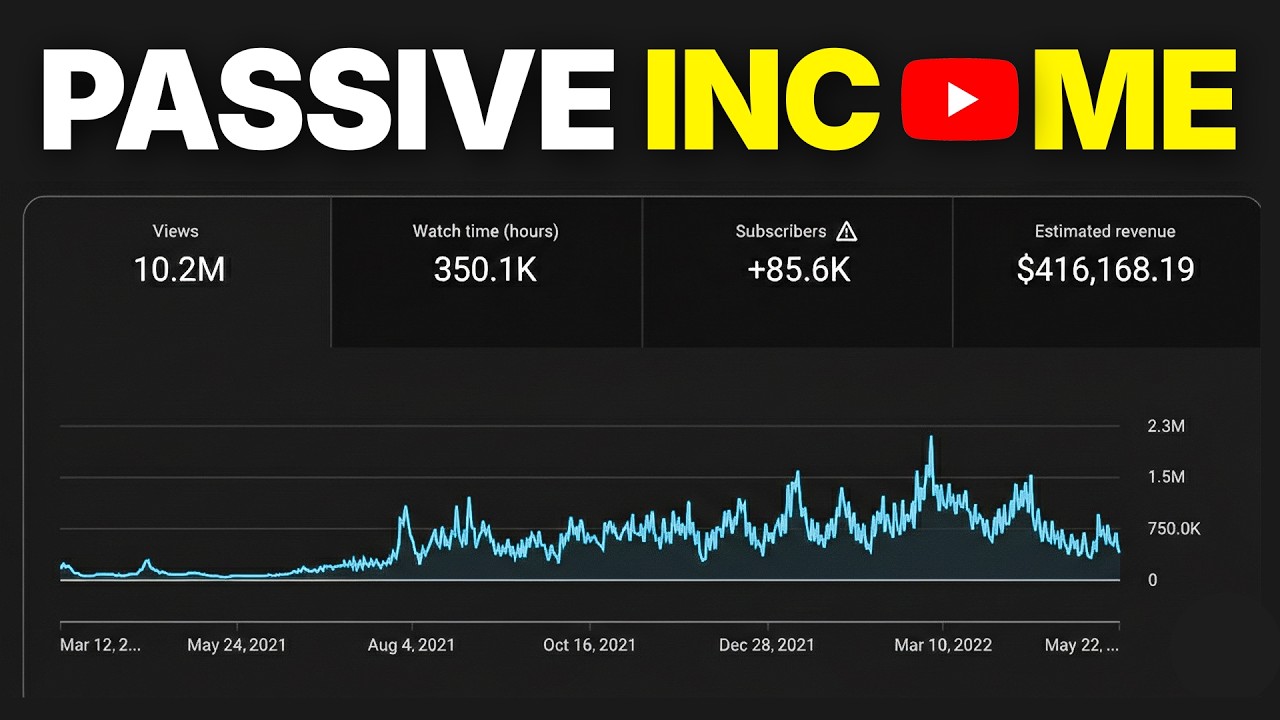This screenshot has height=720, width=1280.
Task: Click the Aug 4, 2021 axis date
Action: coord(411,645)
